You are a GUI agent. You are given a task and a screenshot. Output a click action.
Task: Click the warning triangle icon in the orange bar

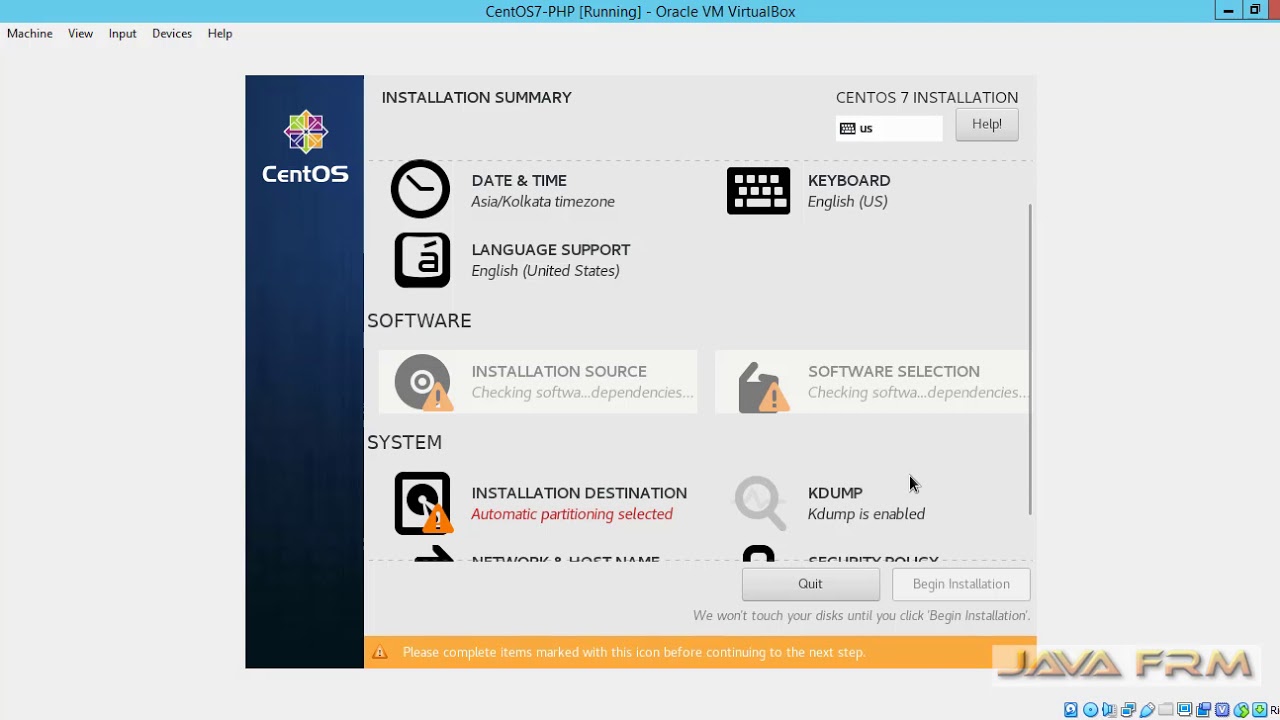click(379, 652)
